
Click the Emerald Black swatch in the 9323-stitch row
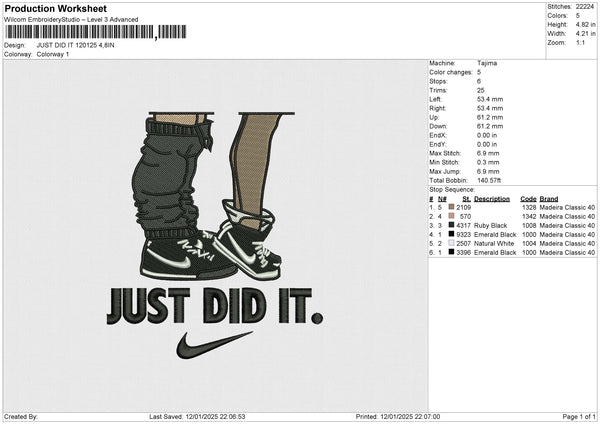[451, 234]
